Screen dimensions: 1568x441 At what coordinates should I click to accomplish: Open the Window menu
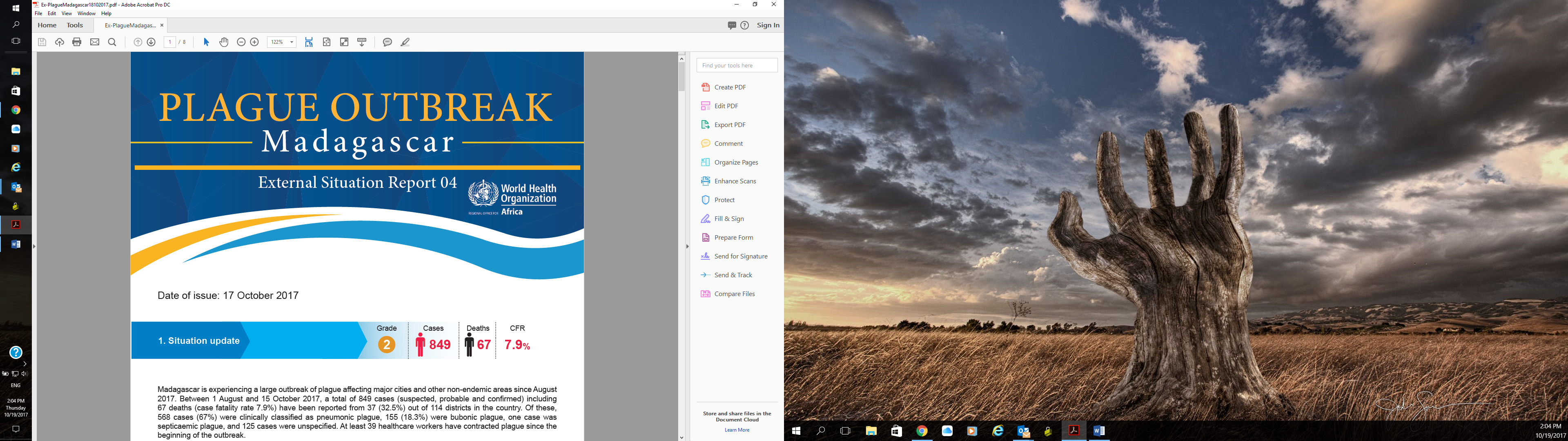click(87, 13)
